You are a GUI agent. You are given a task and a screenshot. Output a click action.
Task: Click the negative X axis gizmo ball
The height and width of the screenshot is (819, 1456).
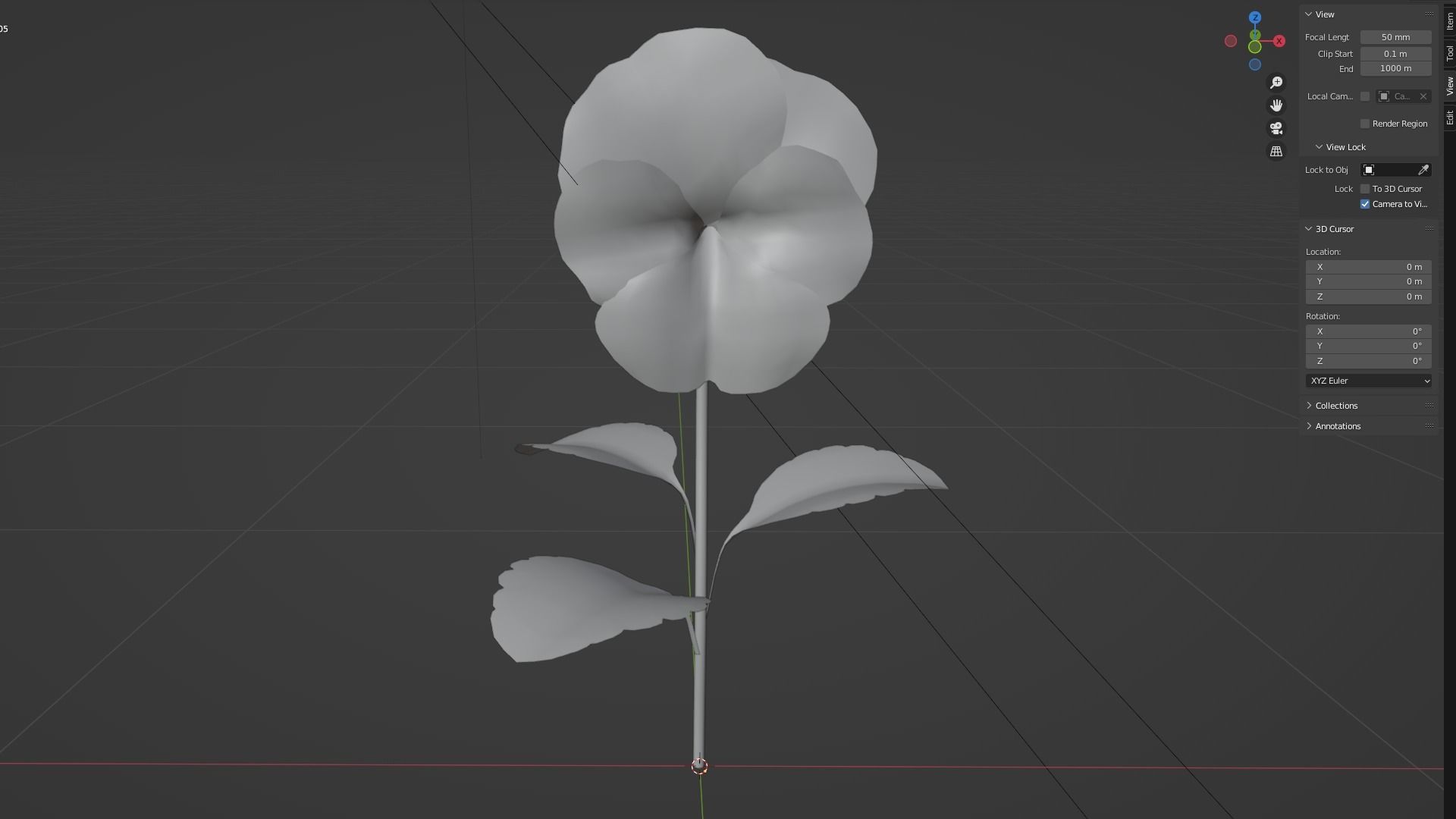(1231, 41)
